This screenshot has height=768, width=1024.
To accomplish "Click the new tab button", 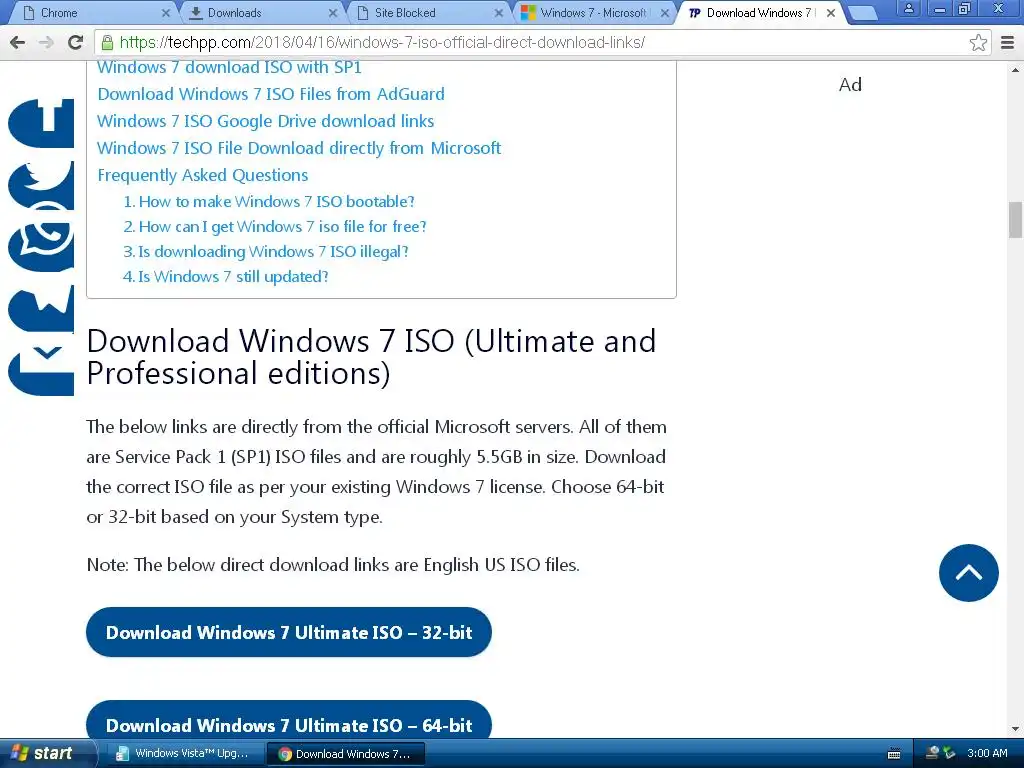I will point(862,13).
